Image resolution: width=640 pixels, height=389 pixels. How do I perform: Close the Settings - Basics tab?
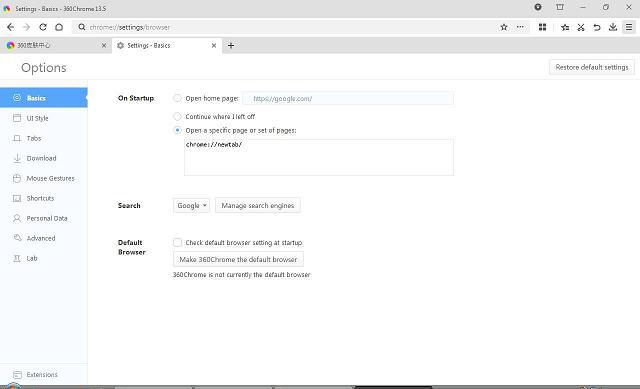pos(214,46)
